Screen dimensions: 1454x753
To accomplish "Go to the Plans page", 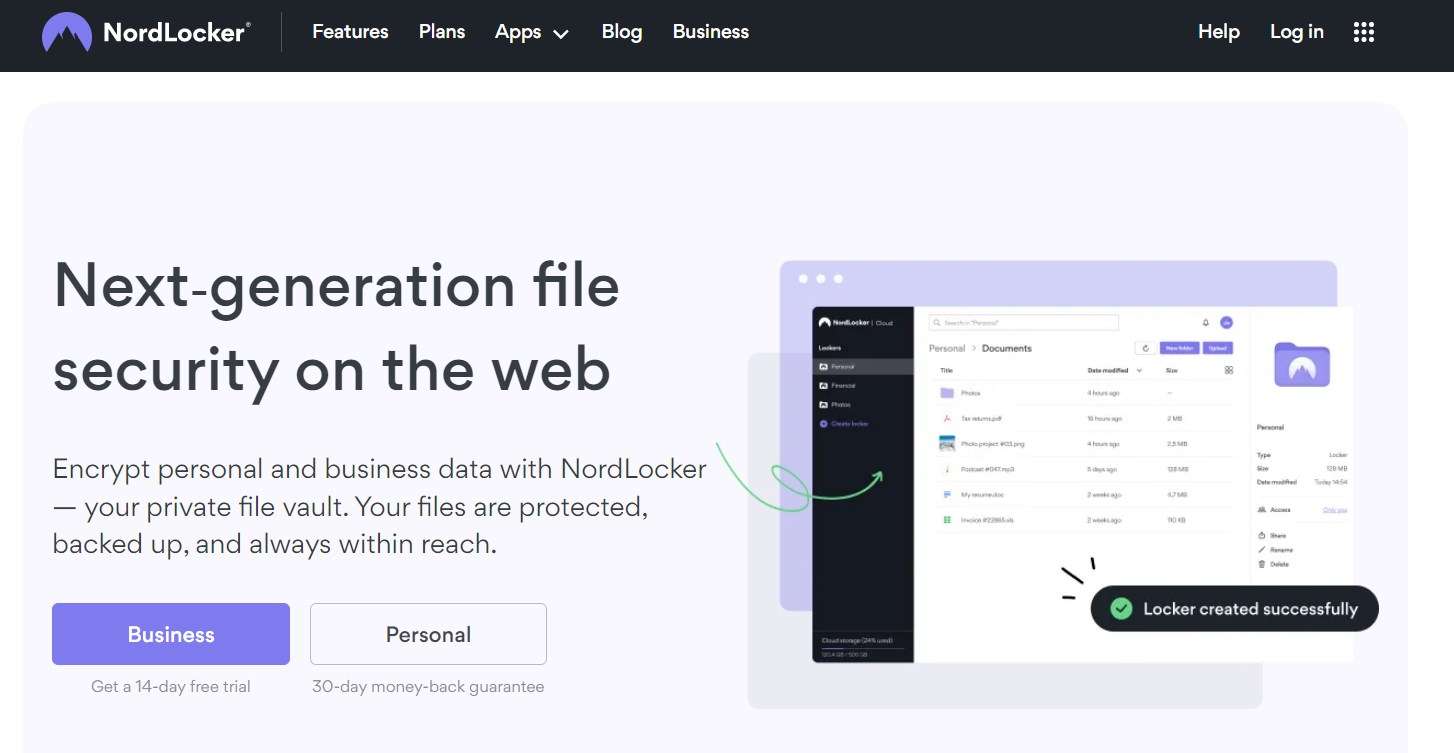I will tap(442, 32).
